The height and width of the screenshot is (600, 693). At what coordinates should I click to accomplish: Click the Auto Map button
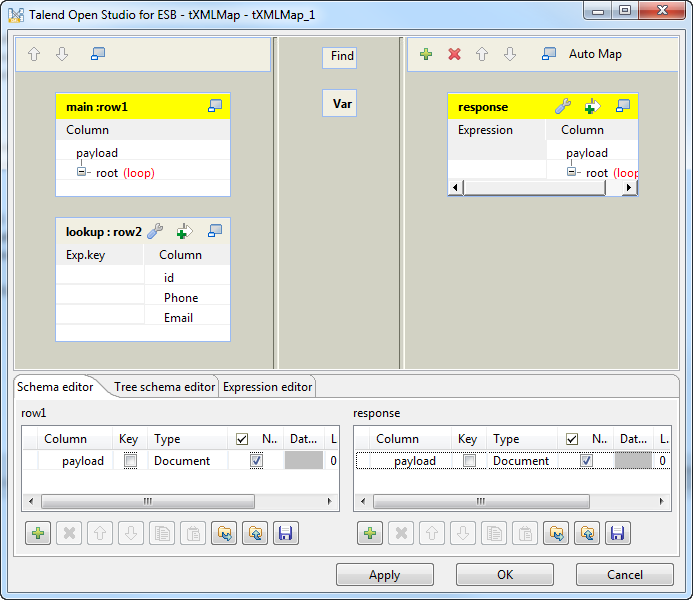[x=595, y=54]
